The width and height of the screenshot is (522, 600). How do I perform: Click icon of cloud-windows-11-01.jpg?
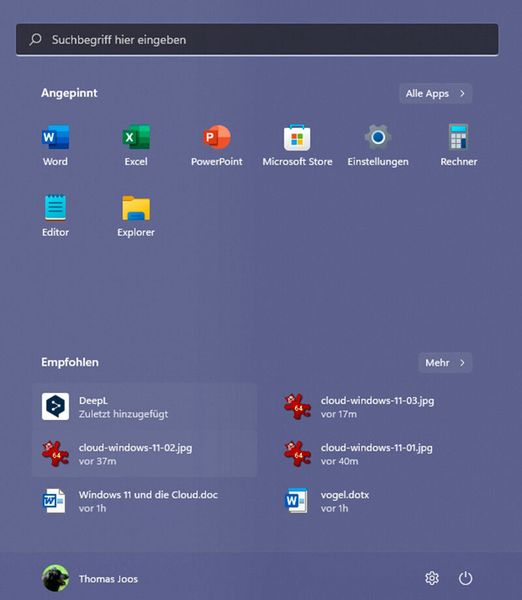[297, 453]
